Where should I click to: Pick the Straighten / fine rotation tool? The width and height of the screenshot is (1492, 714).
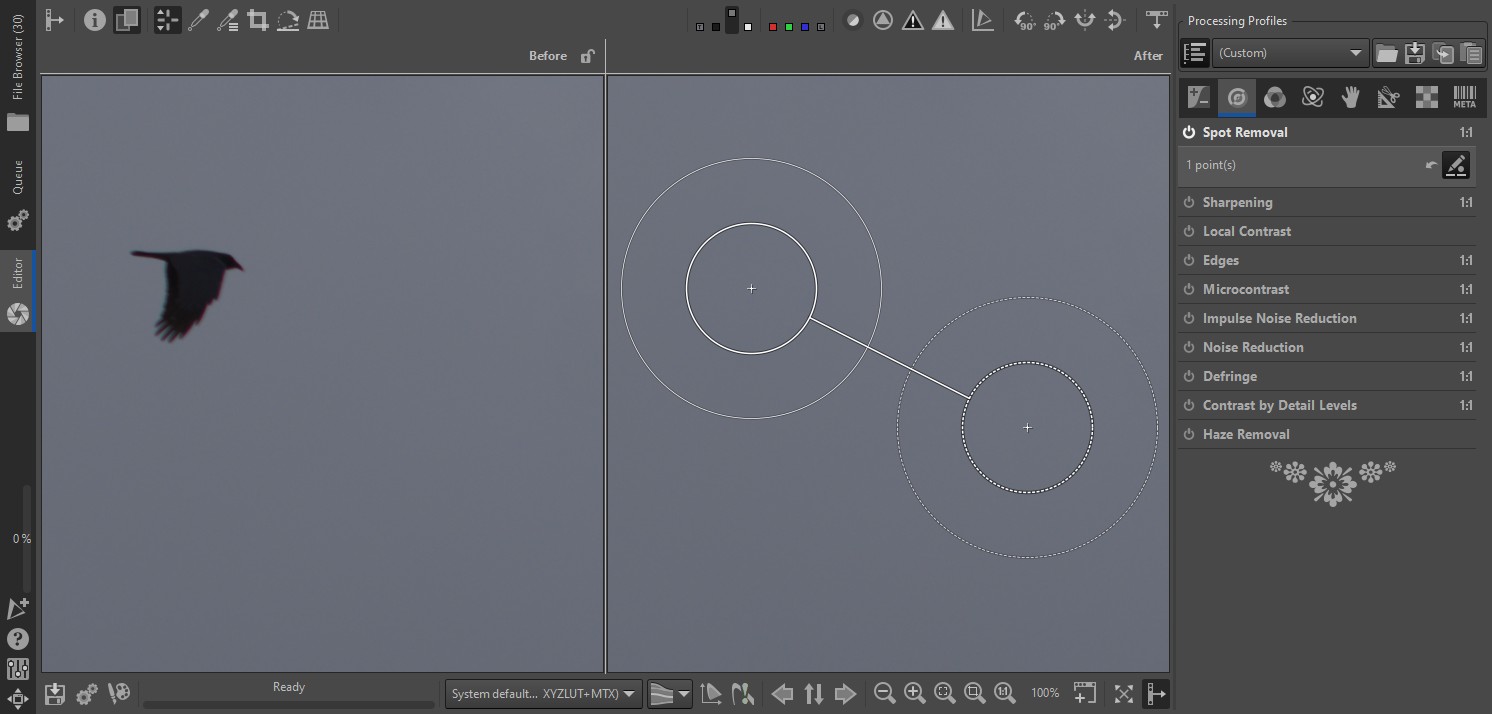(288, 20)
